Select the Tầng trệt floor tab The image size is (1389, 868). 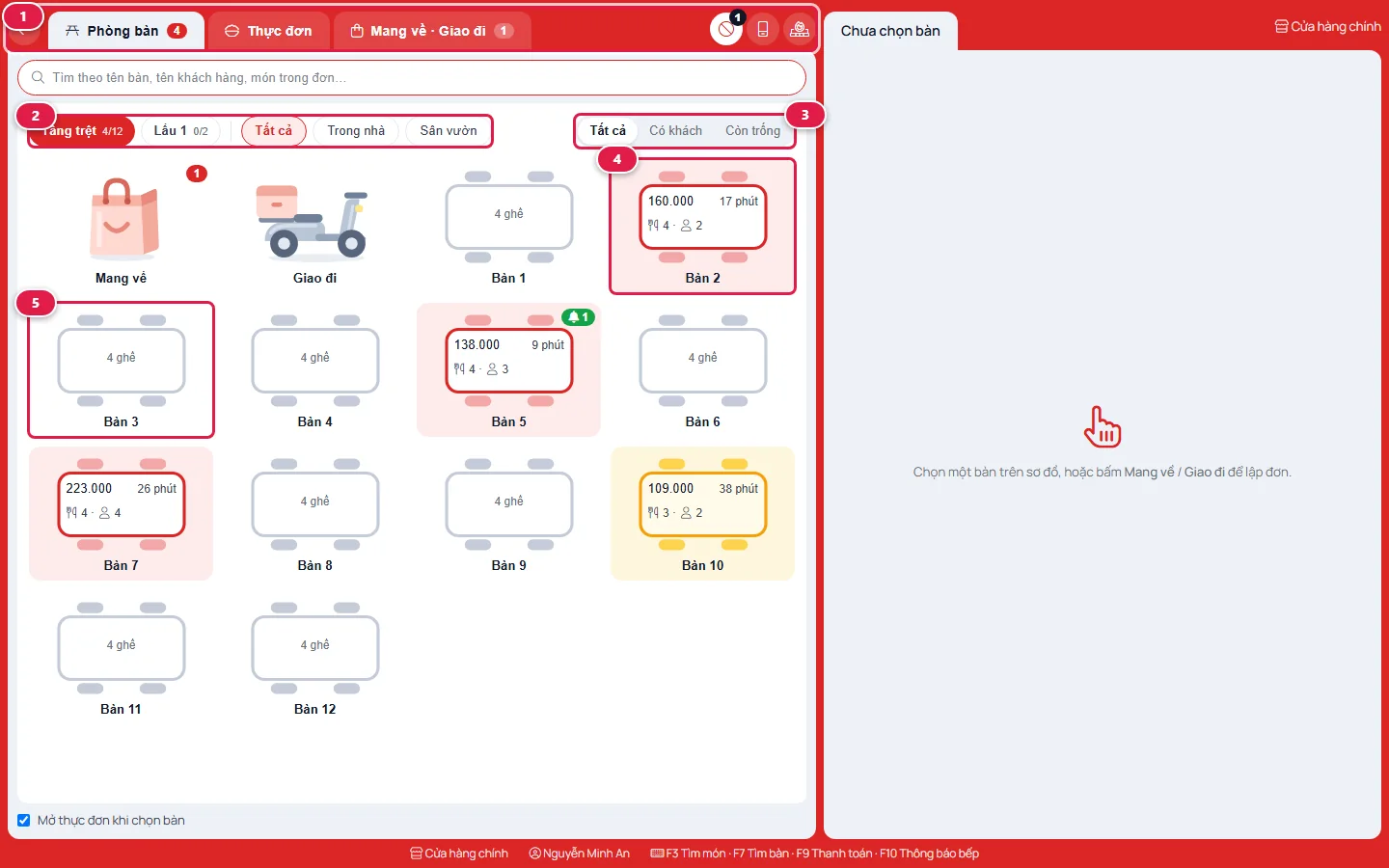click(82, 131)
